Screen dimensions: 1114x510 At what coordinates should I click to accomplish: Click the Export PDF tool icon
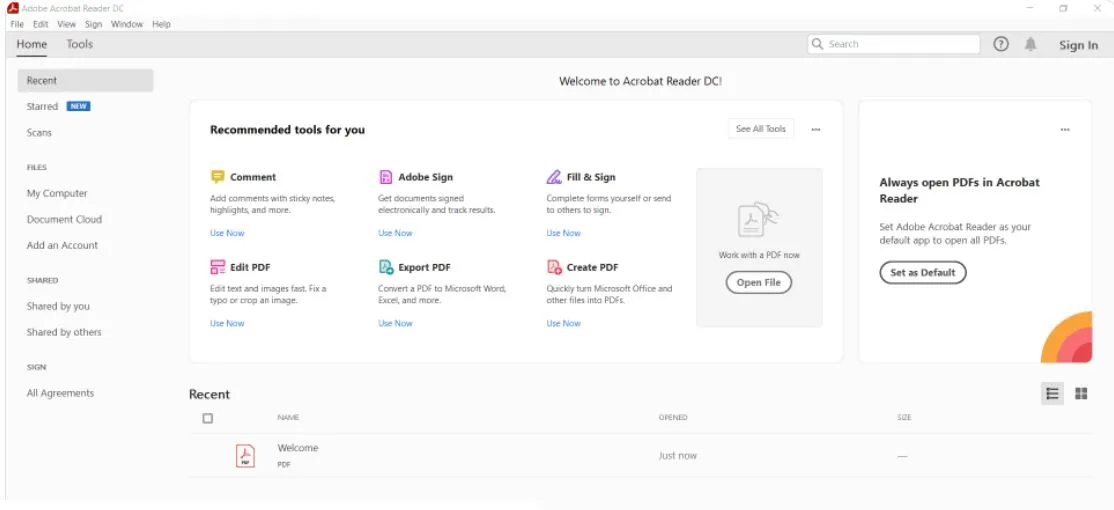(386, 267)
